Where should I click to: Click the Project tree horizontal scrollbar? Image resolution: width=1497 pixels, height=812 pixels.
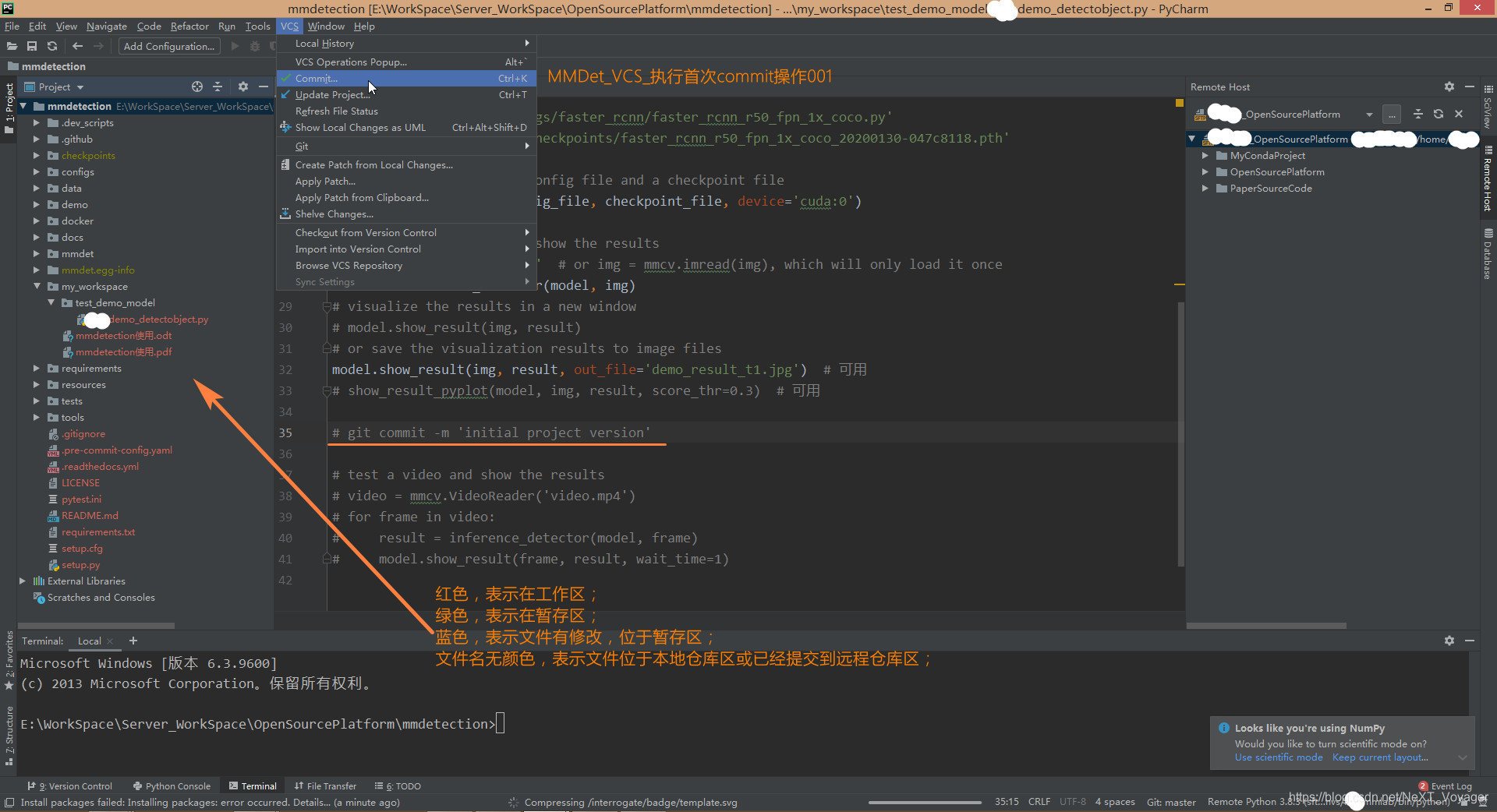(x=96, y=625)
